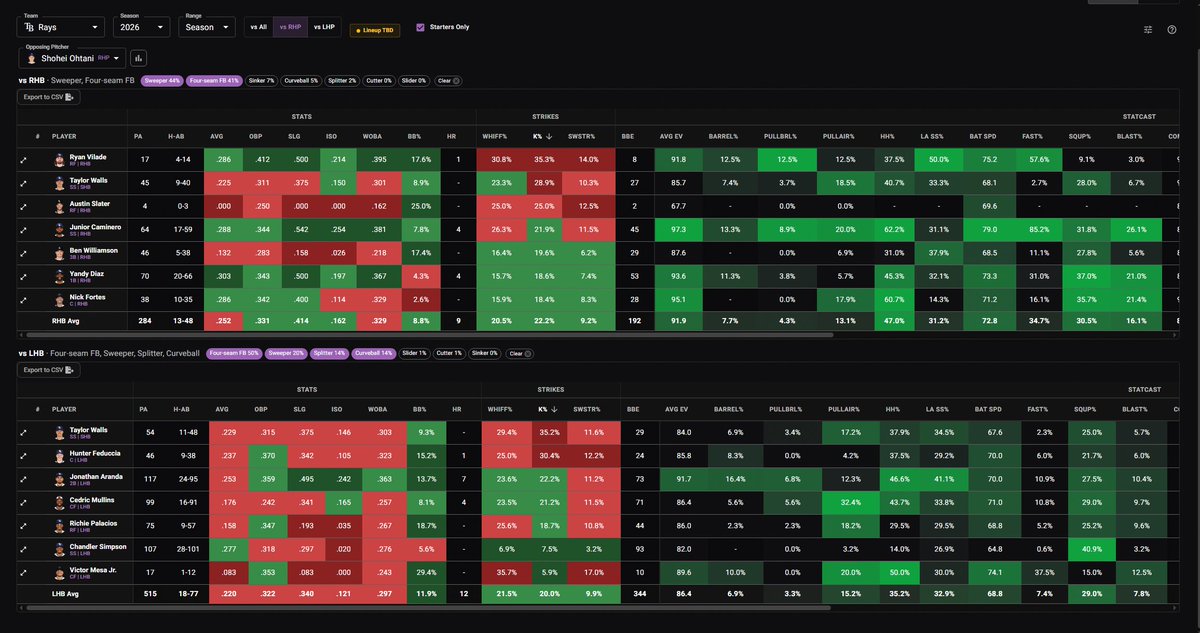The height and width of the screenshot is (633, 1200).
Task: Select the vs RHP tab
Action: pyautogui.click(x=290, y=27)
